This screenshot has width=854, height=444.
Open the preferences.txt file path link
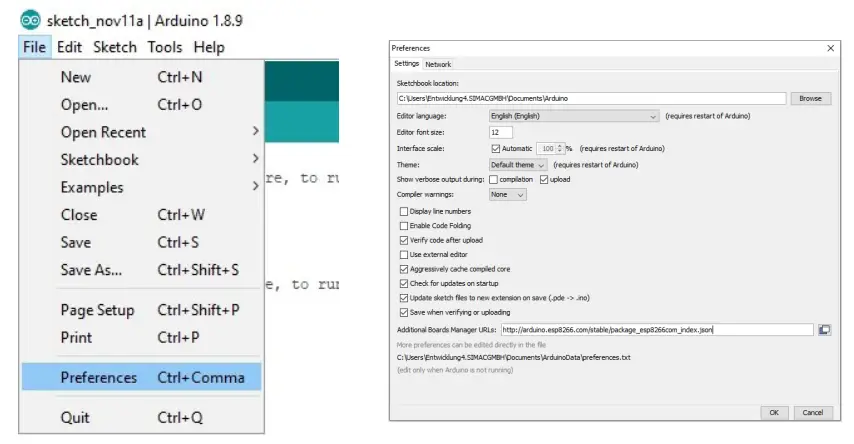[514, 357]
